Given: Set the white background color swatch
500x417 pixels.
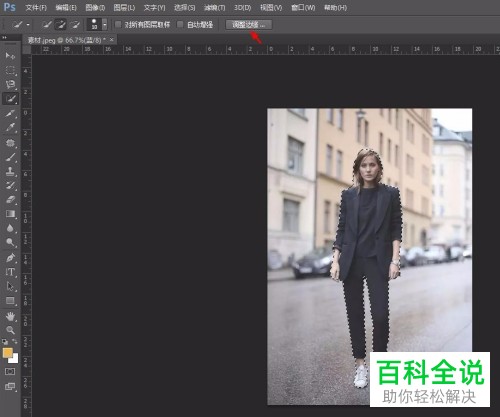Looking at the screenshot, I should [x=14, y=359].
